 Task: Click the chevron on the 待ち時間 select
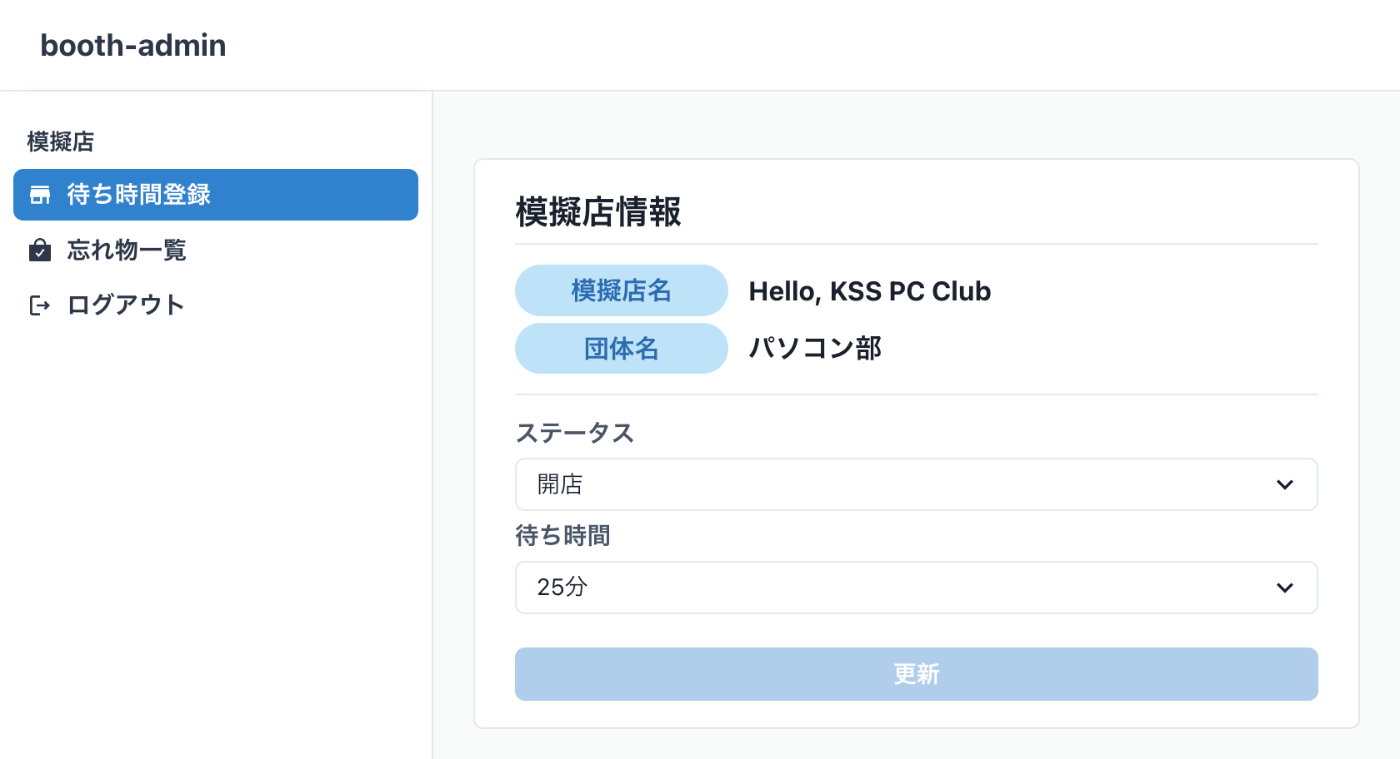tap(1285, 588)
